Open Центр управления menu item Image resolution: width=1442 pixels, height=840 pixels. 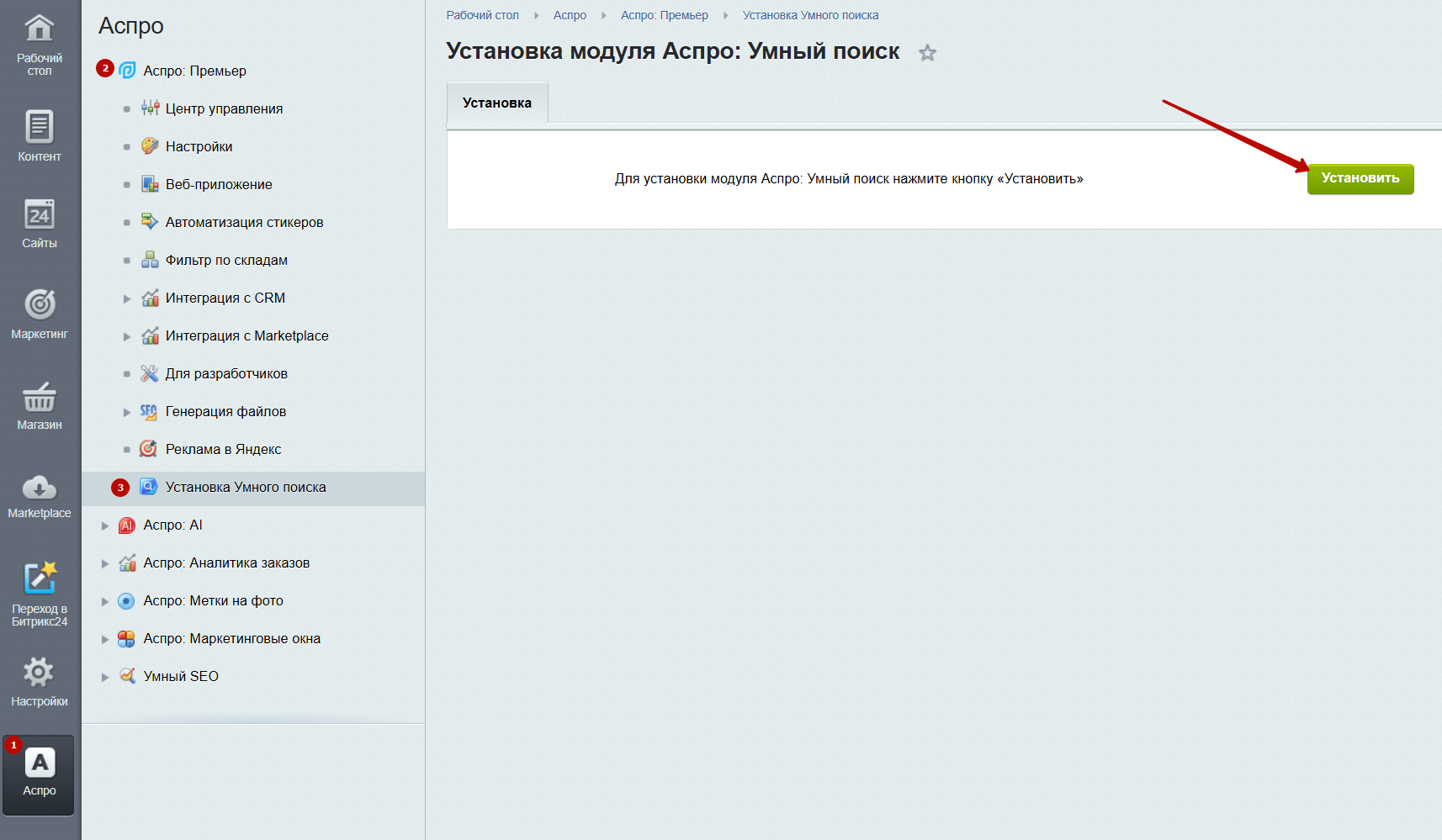click(224, 108)
